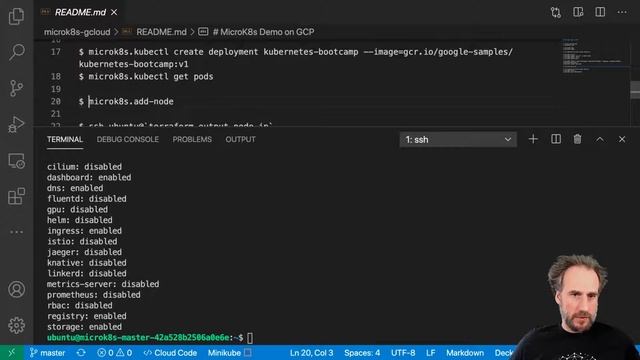
Task: Click Cloud Code status bar item
Action: (x=170, y=353)
